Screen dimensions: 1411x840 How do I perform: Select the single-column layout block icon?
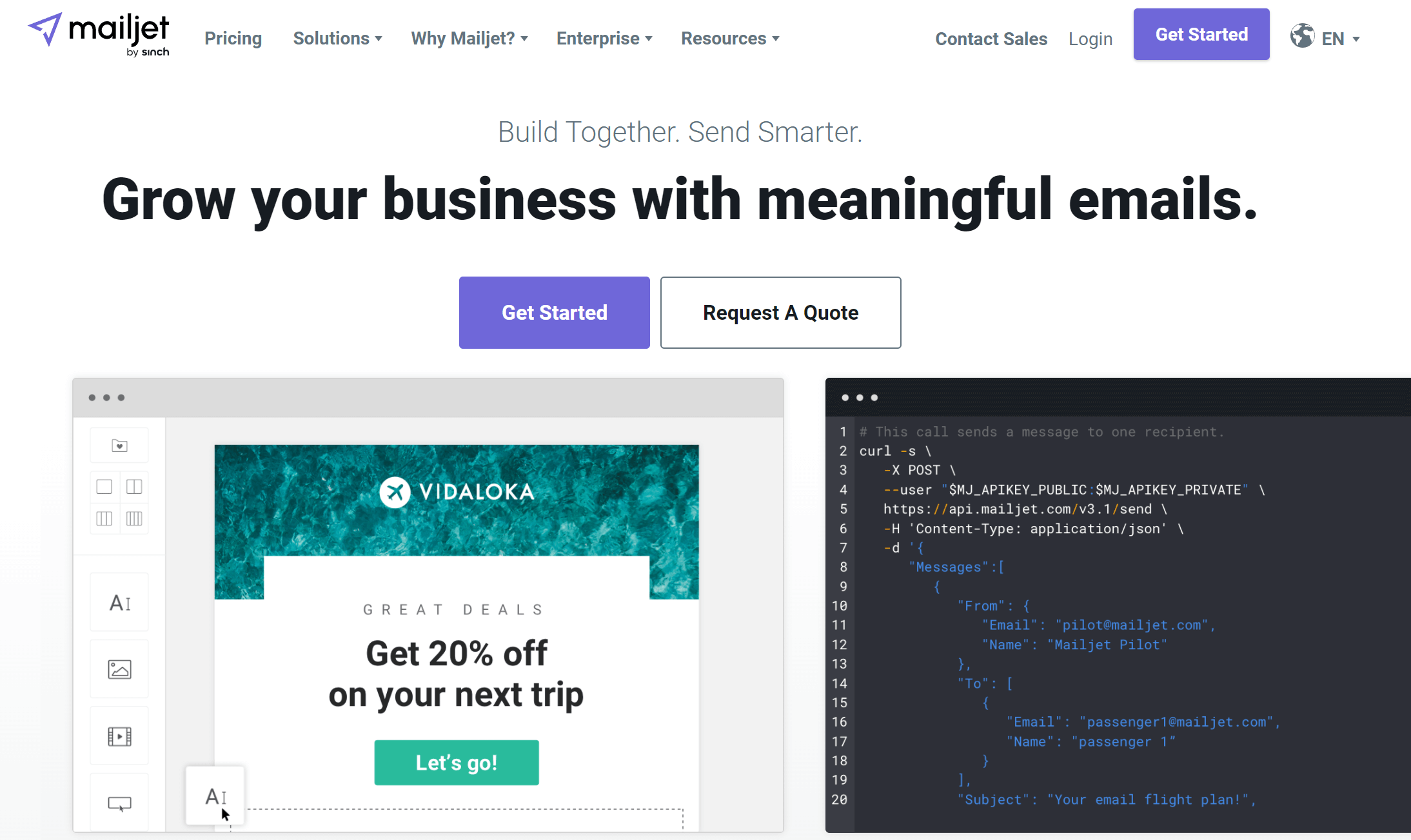(104, 489)
